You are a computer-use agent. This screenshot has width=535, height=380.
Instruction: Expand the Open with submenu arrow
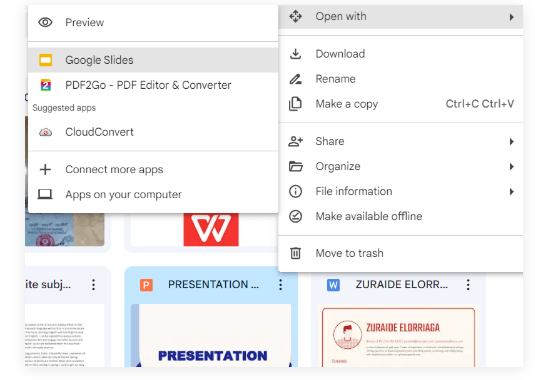tap(511, 17)
